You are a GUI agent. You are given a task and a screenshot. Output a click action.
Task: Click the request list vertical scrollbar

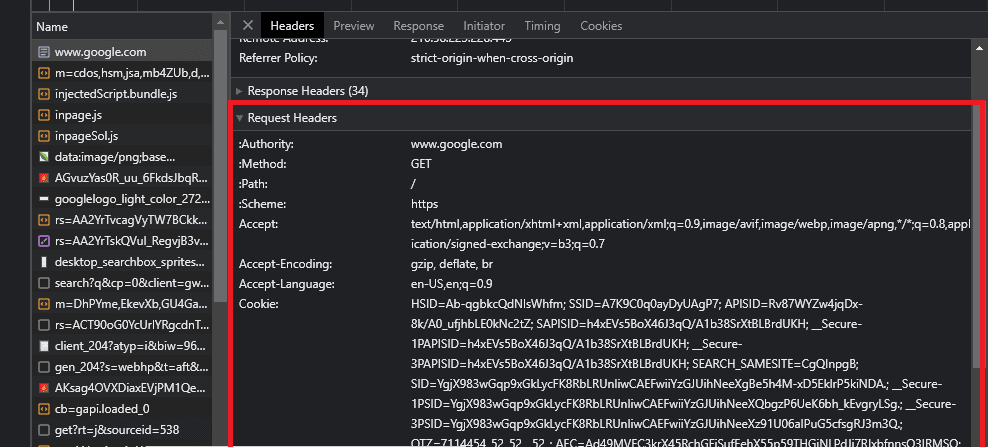point(220,164)
